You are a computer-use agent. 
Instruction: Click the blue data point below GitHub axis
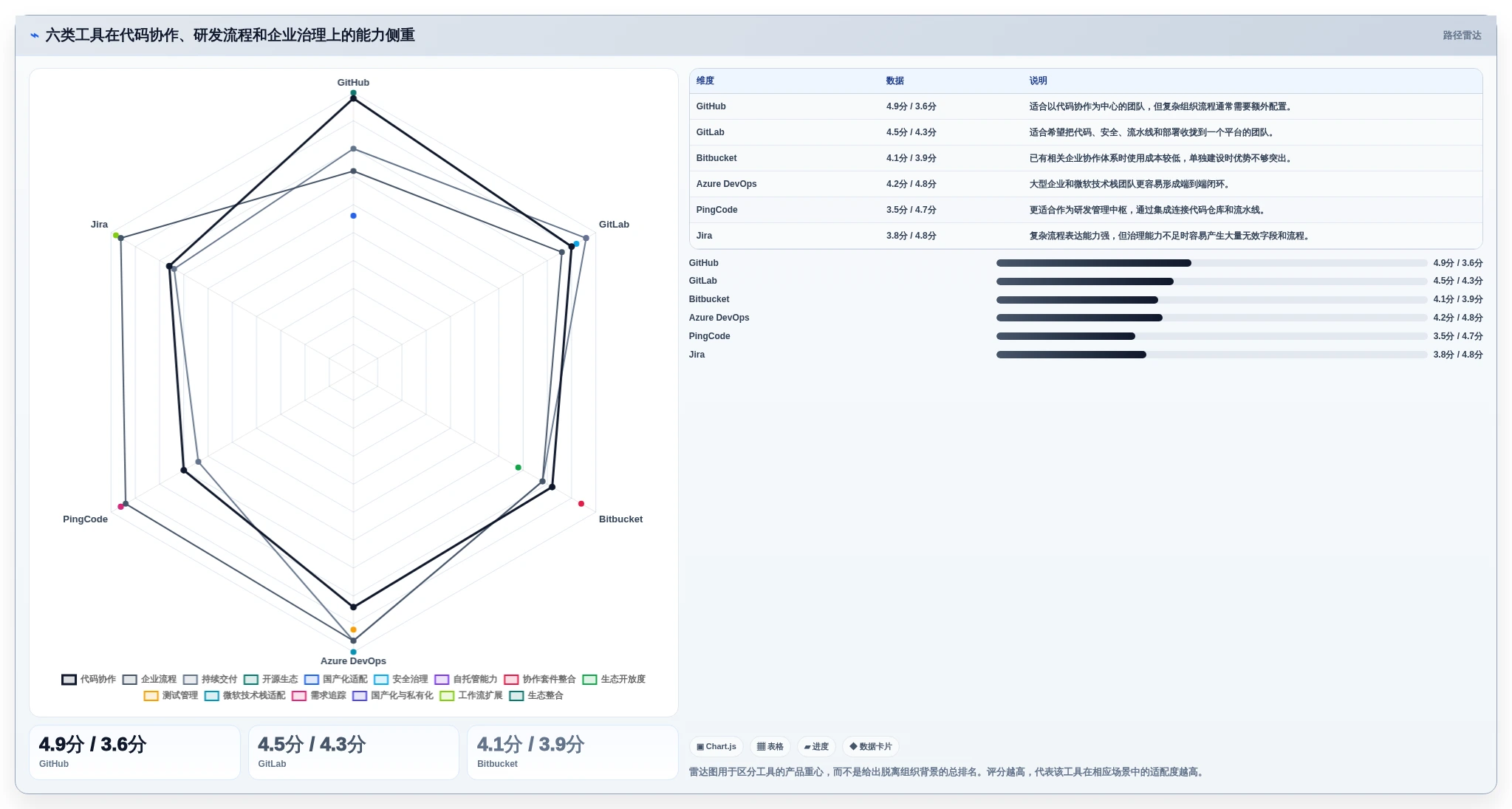click(x=353, y=216)
